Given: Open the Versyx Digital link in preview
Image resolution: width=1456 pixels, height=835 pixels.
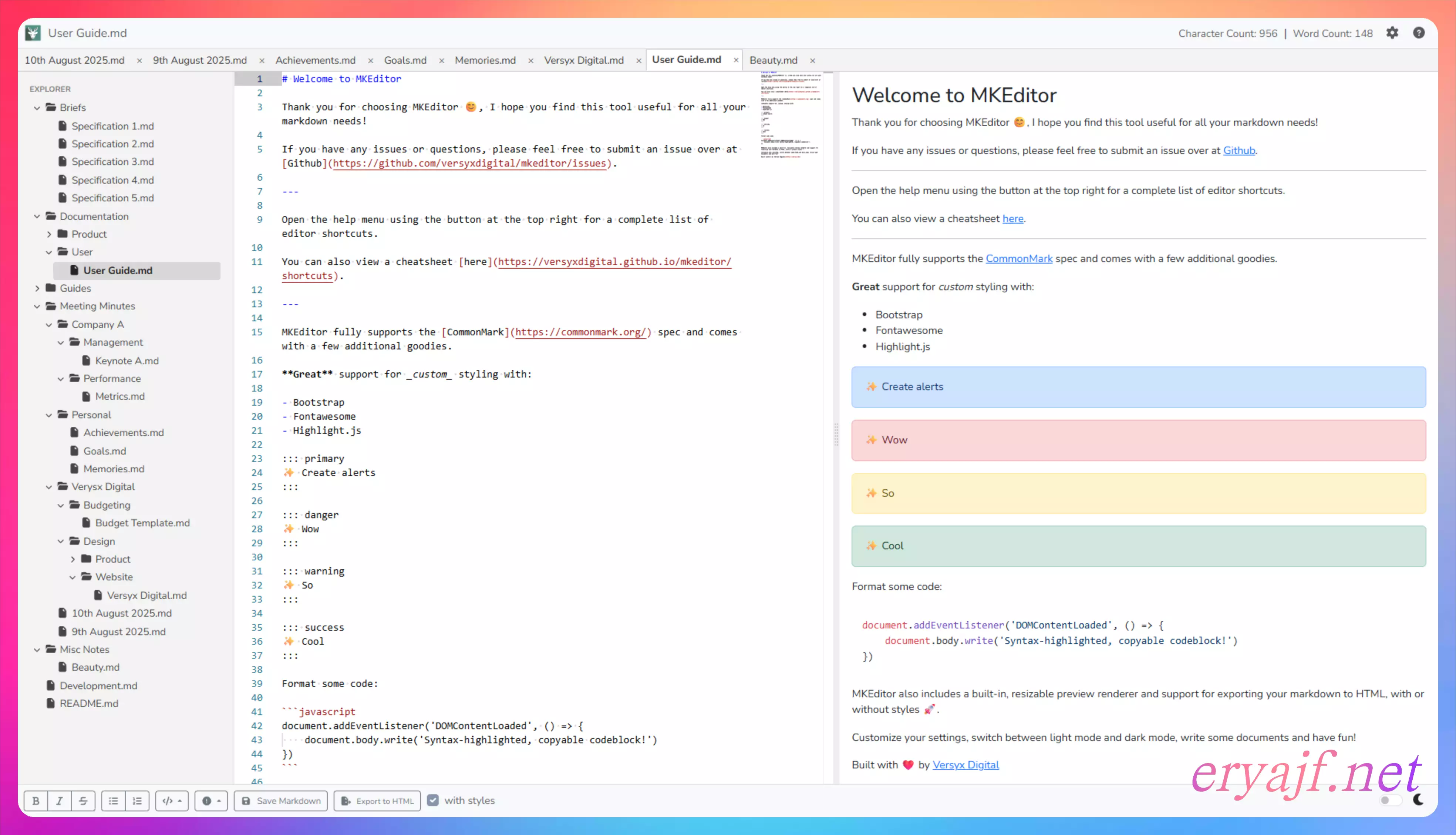Looking at the screenshot, I should [x=965, y=765].
